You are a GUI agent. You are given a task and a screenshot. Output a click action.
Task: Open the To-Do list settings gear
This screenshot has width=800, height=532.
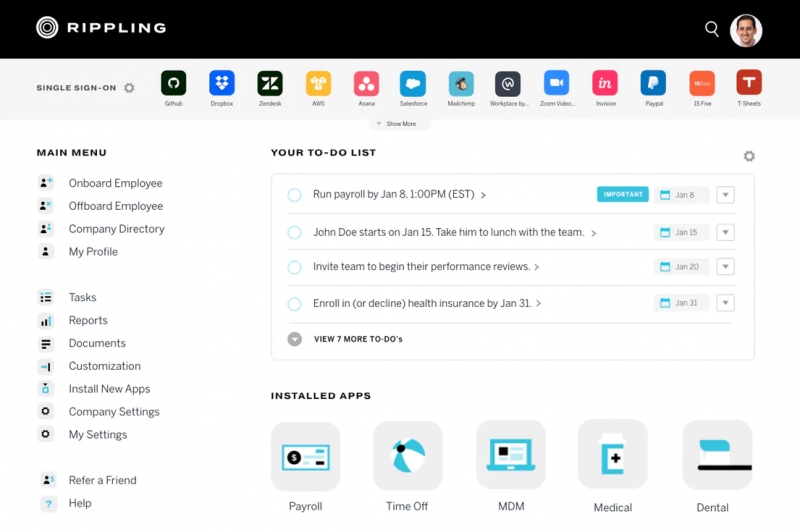(749, 156)
